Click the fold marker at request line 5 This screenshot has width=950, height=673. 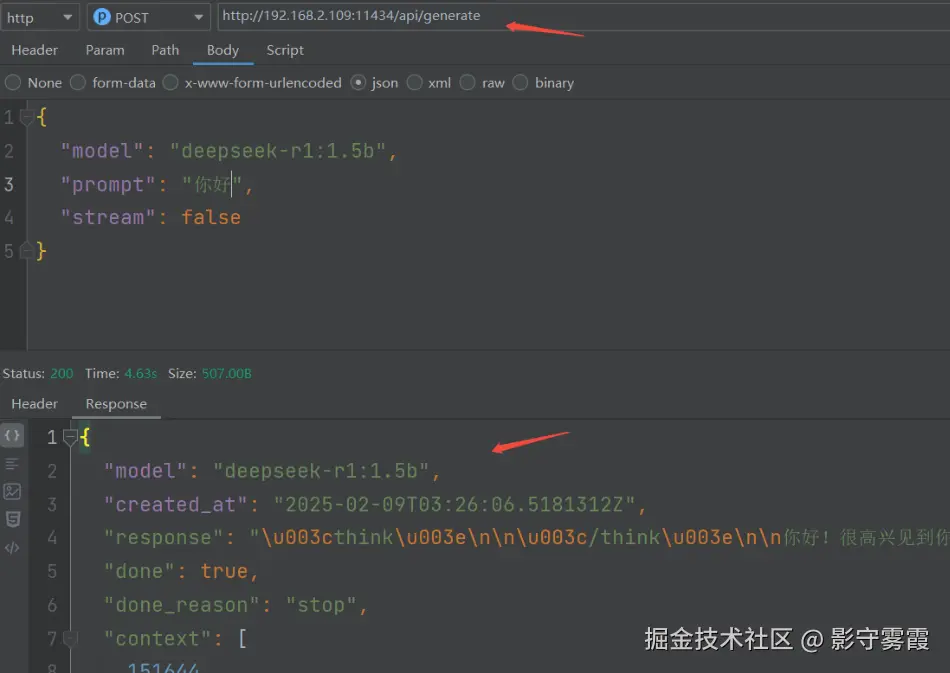(26, 250)
